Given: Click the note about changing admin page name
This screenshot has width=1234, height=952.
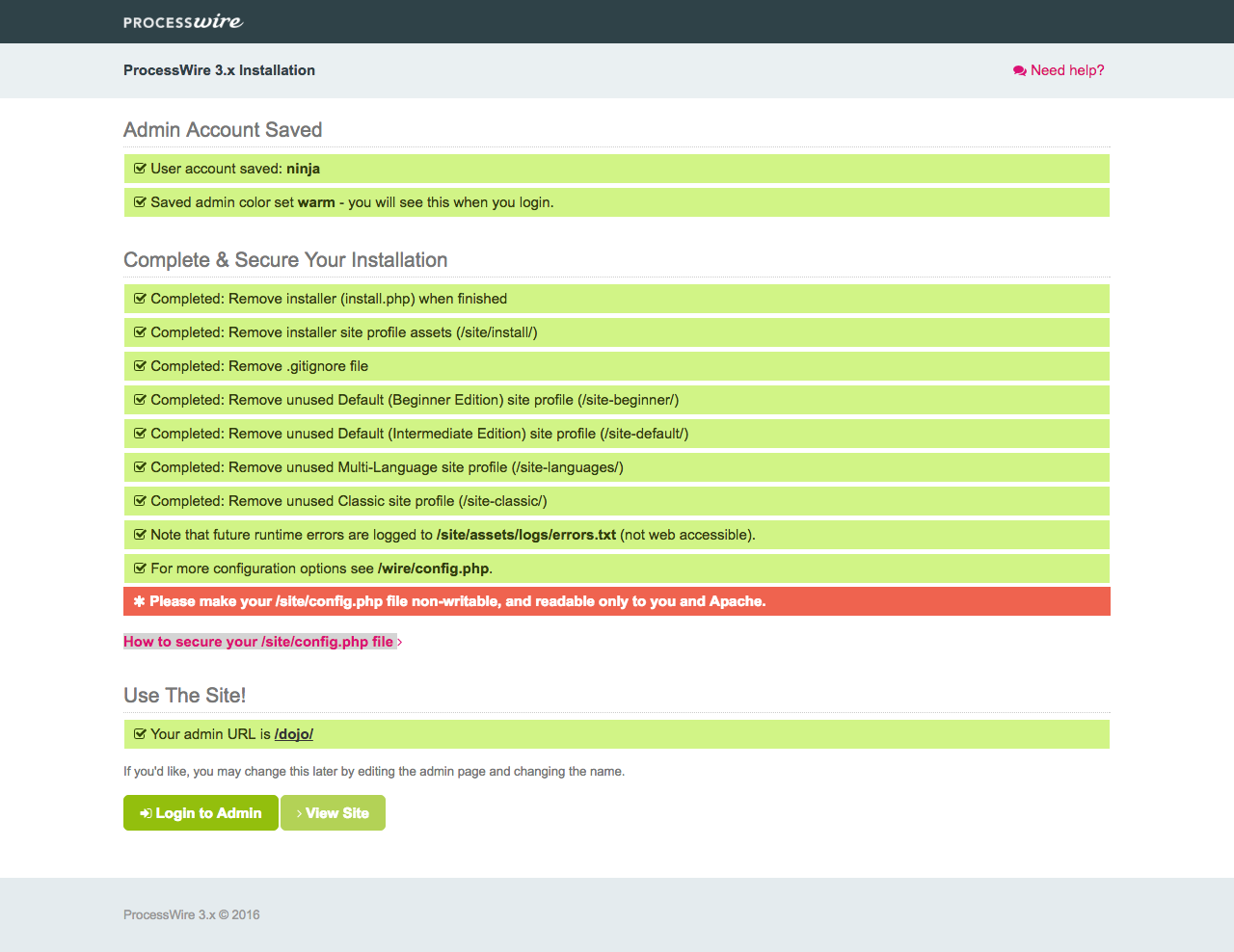Looking at the screenshot, I should point(374,772).
